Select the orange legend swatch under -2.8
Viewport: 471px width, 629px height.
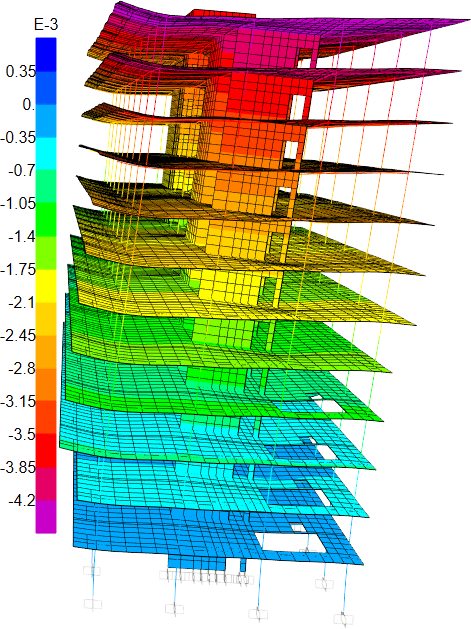tap(46, 384)
